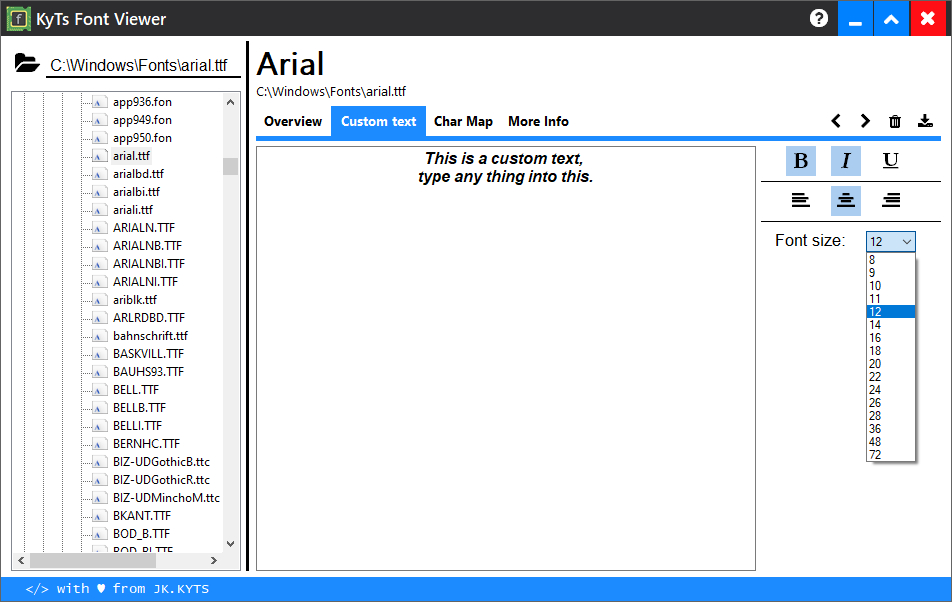Viewport: 952px width, 602px height.
Task: Select arialbd.ttf in the tree
Action: 138,174
